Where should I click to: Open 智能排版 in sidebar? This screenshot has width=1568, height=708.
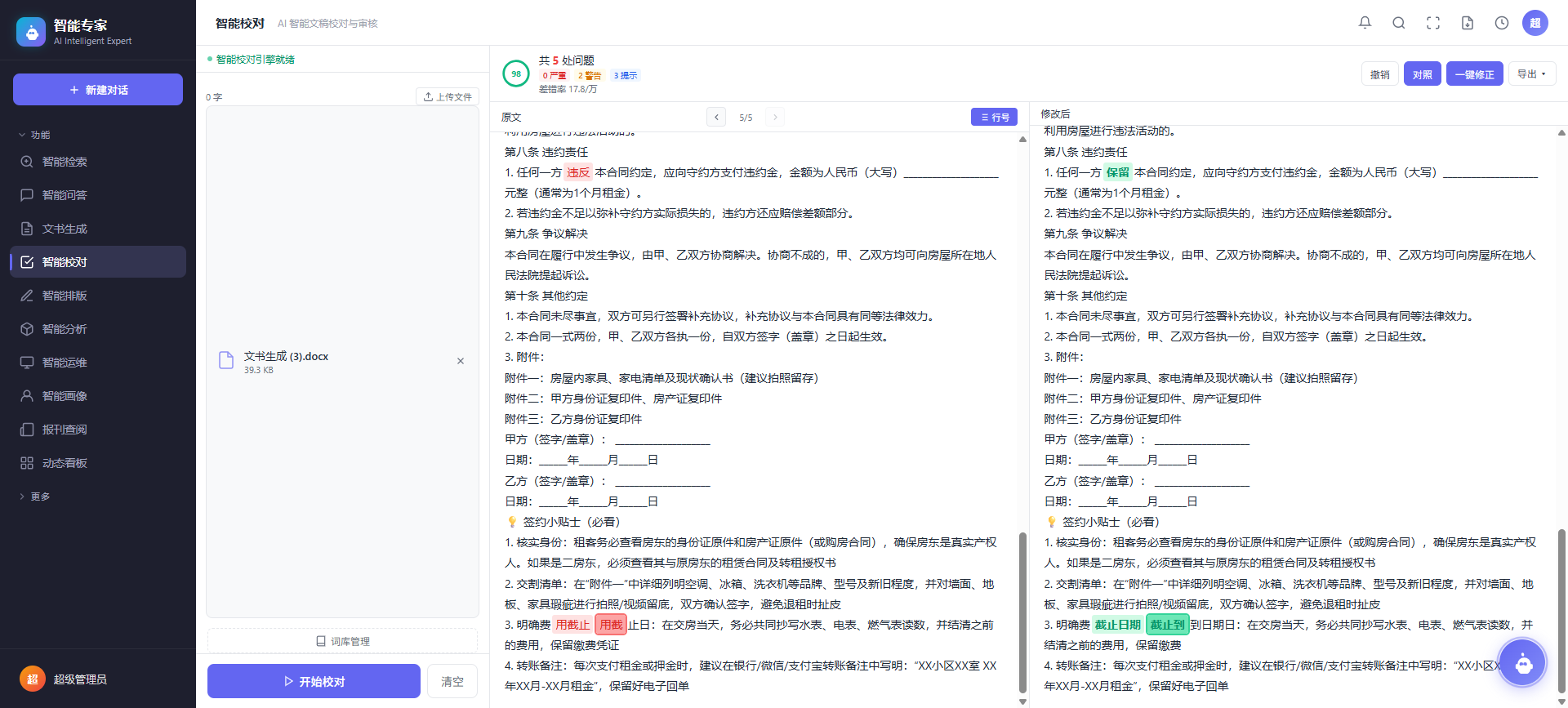(98, 296)
